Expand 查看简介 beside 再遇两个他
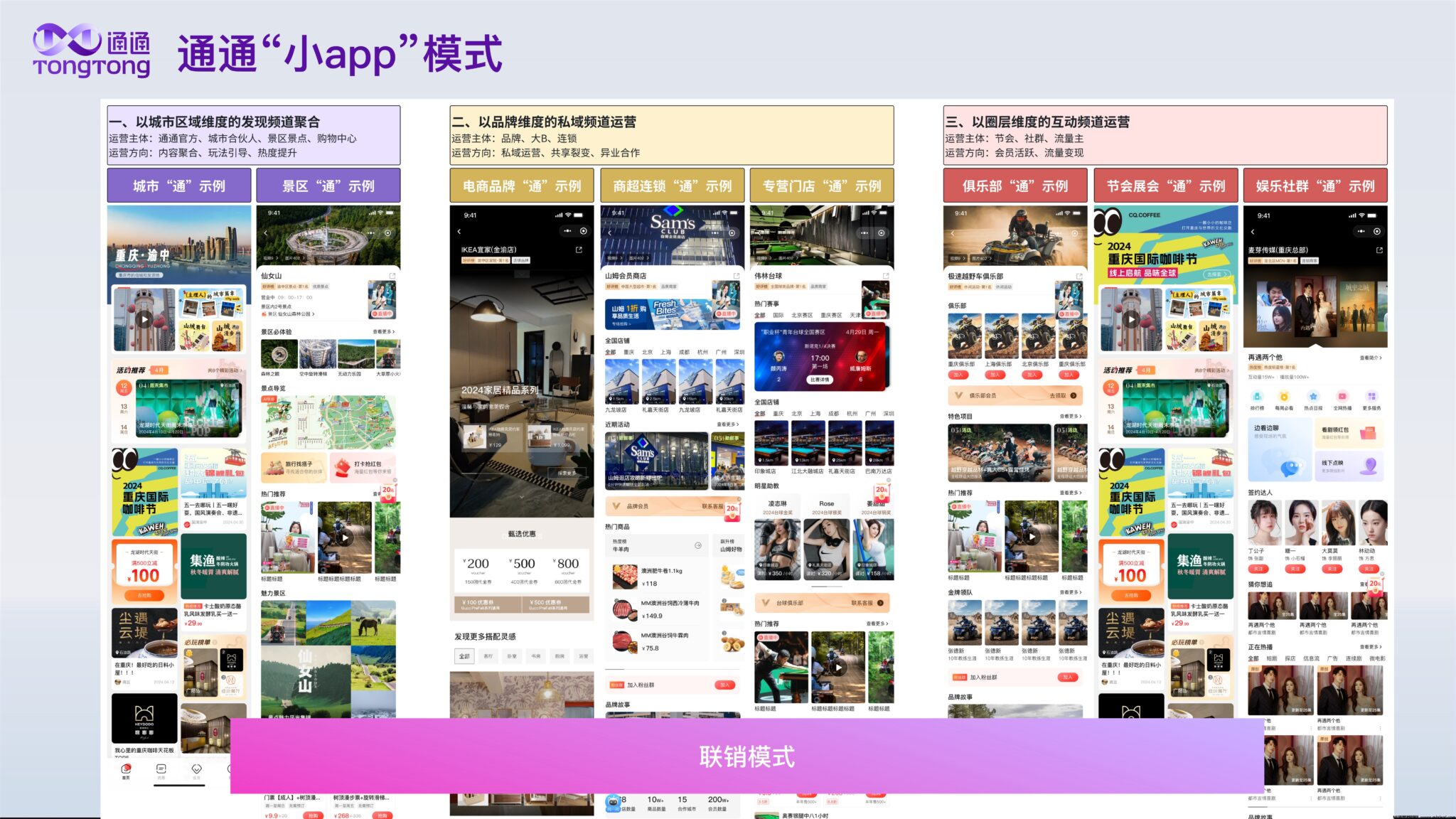This screenshot has height=819, width=1456. pyautogui.click(x=1370, y=358)
